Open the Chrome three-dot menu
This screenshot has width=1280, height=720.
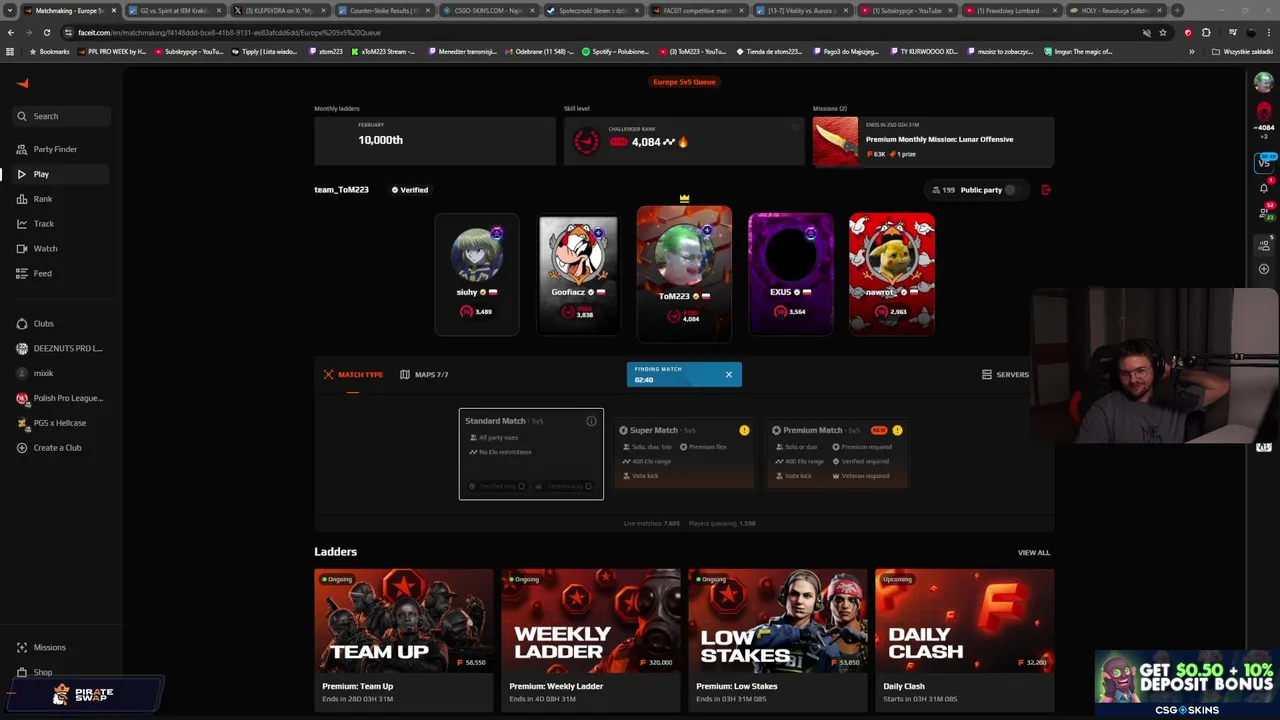(1267, 32)
